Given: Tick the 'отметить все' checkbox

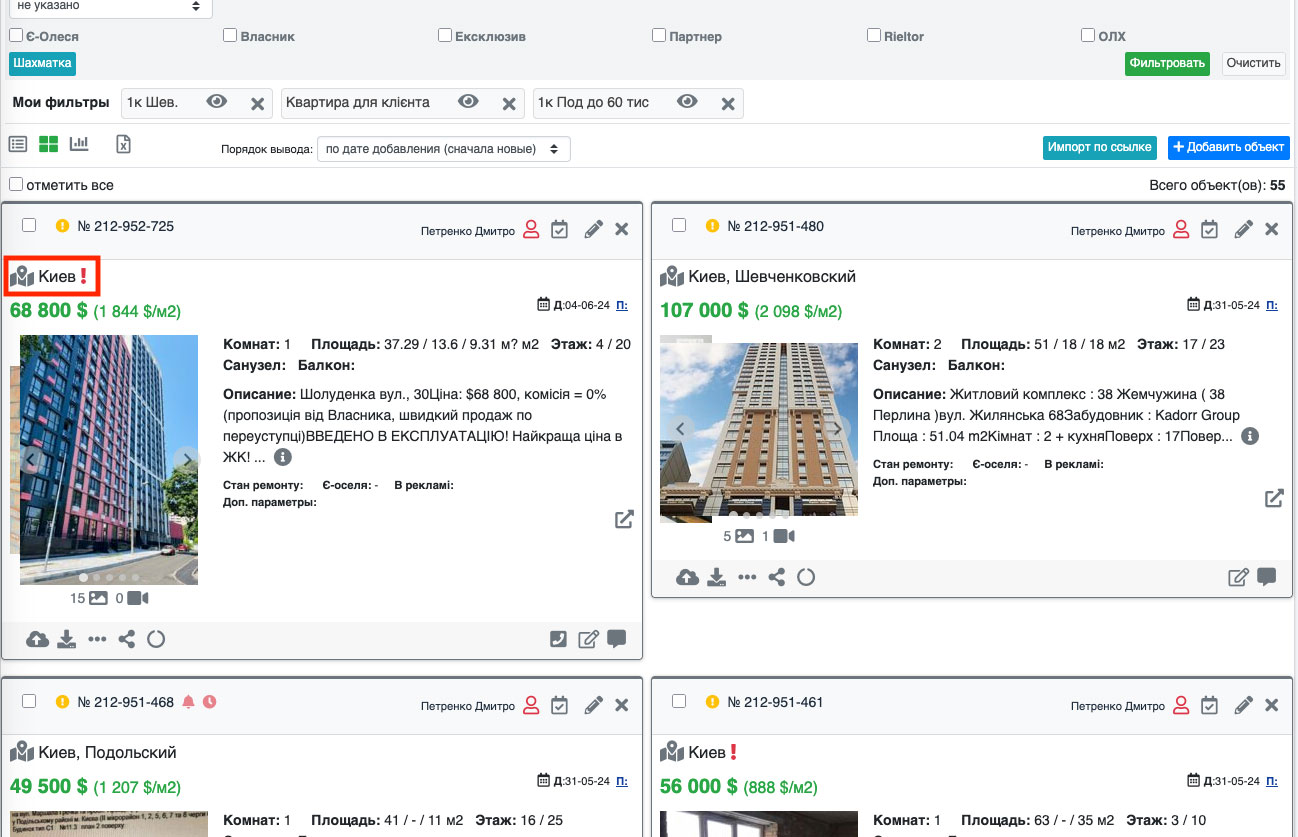Looking at the screenshot, I should pos(16,185).
